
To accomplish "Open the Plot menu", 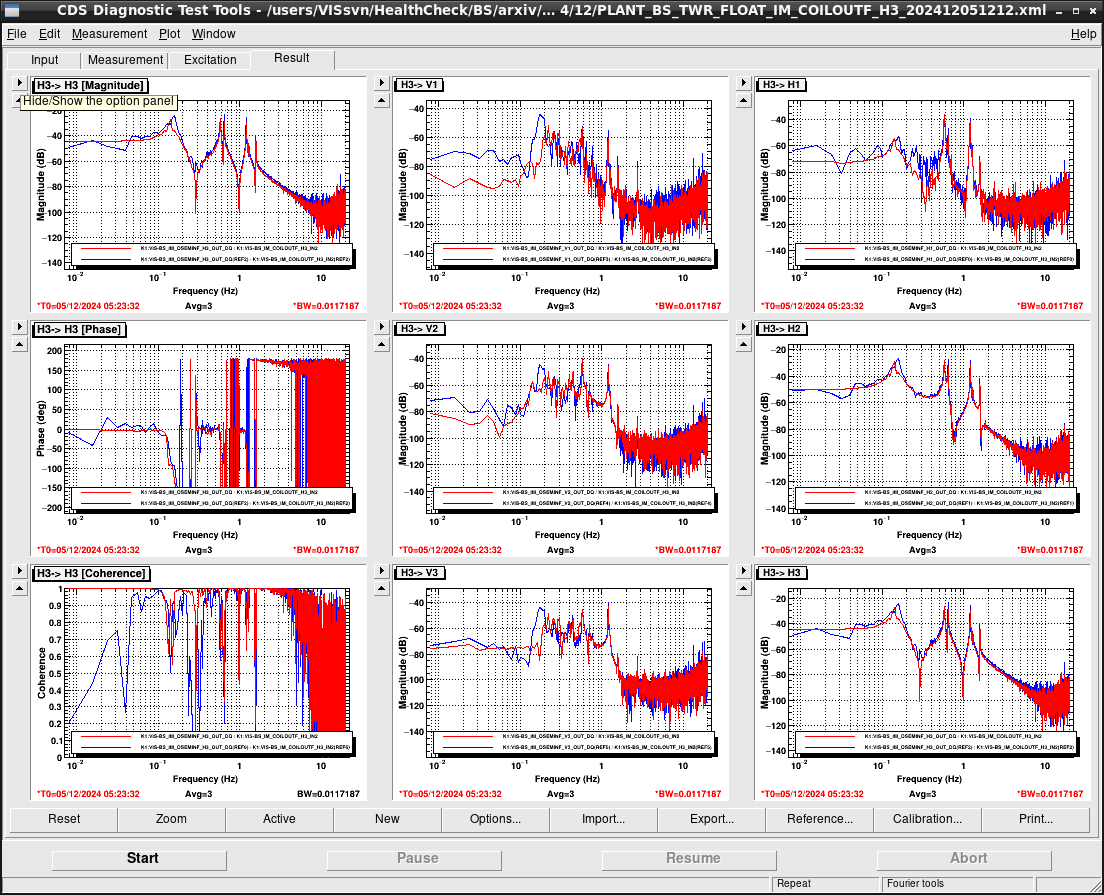I will 169,34.
